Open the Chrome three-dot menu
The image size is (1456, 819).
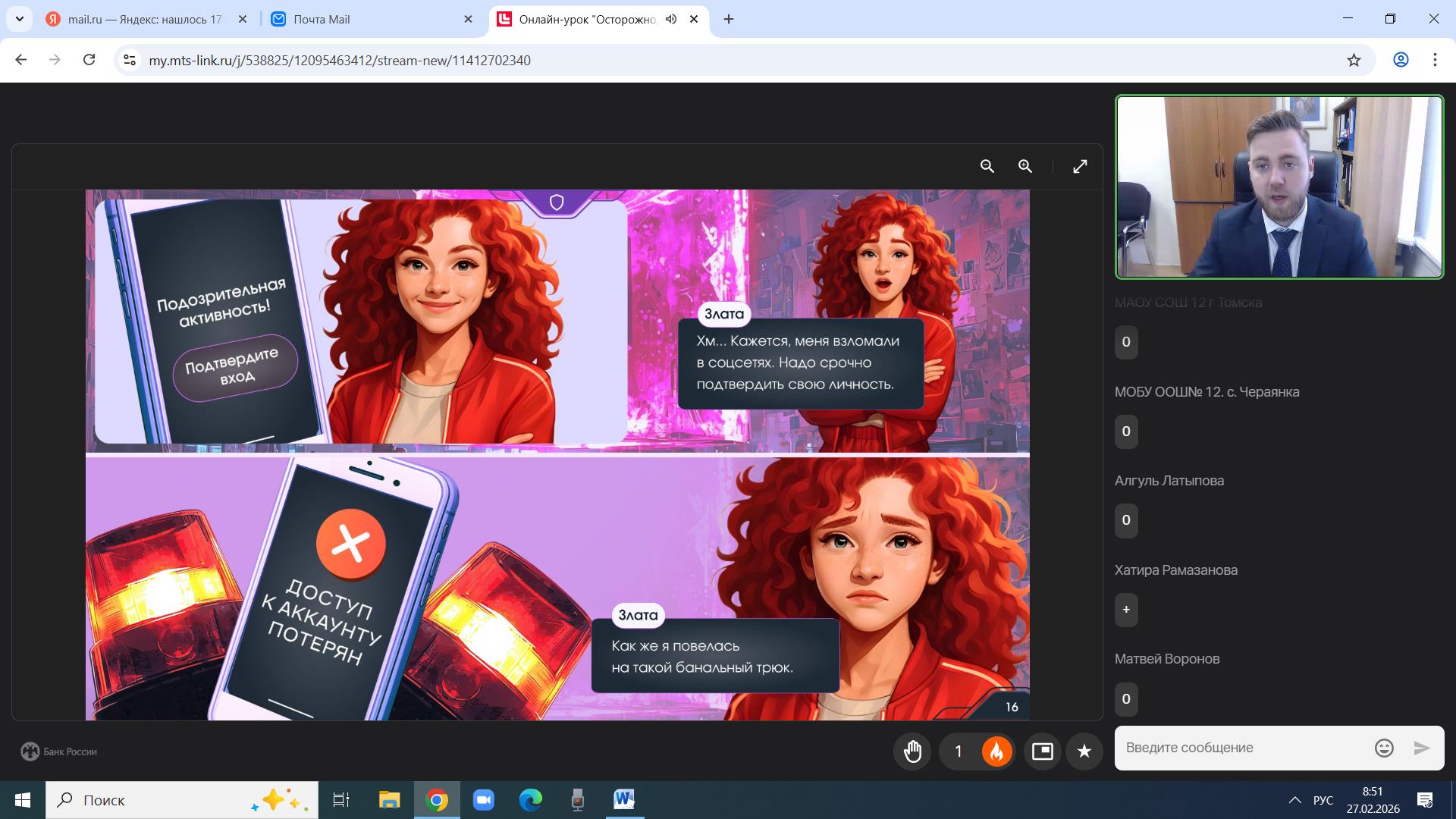[x=1435, y=60]
